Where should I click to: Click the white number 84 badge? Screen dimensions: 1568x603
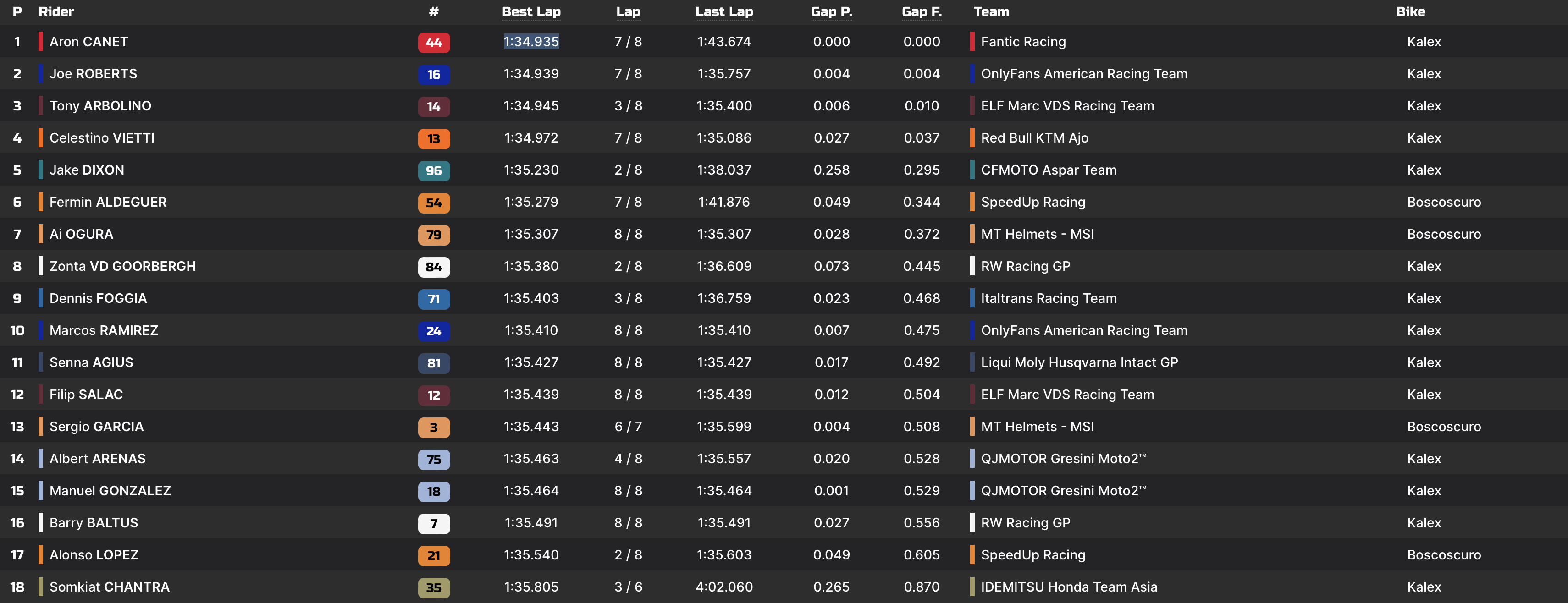[433, 267]
